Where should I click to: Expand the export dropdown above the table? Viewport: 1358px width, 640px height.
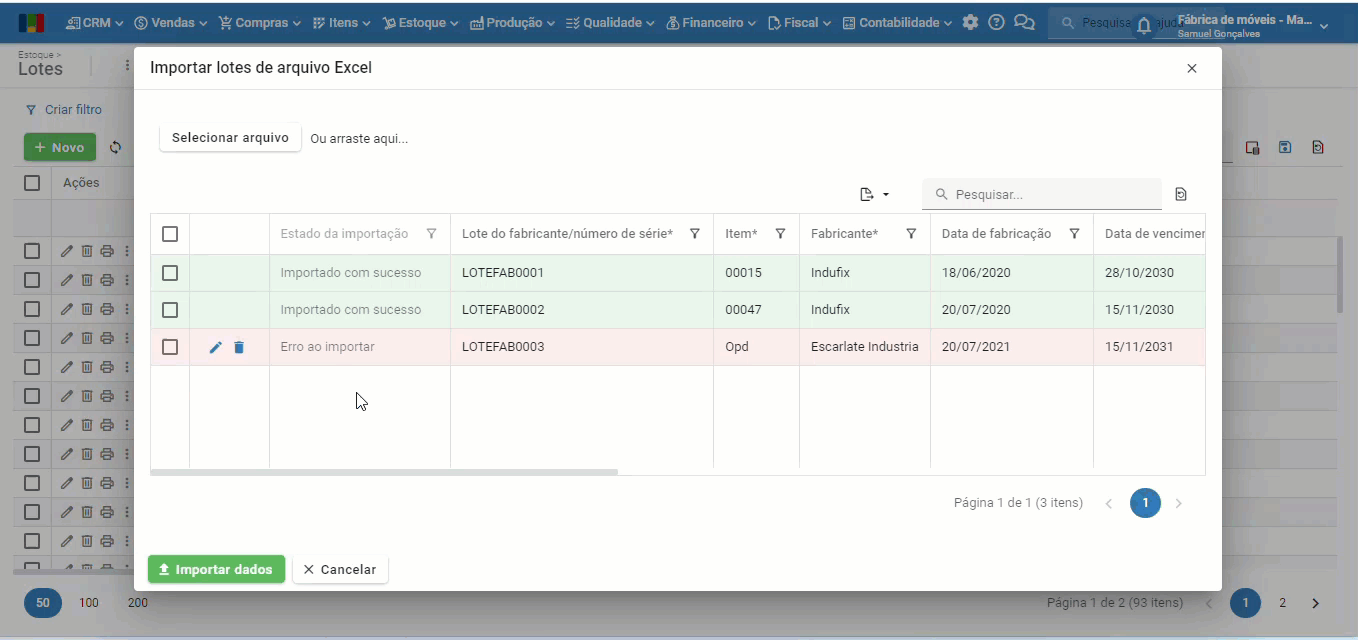point(875,195)
